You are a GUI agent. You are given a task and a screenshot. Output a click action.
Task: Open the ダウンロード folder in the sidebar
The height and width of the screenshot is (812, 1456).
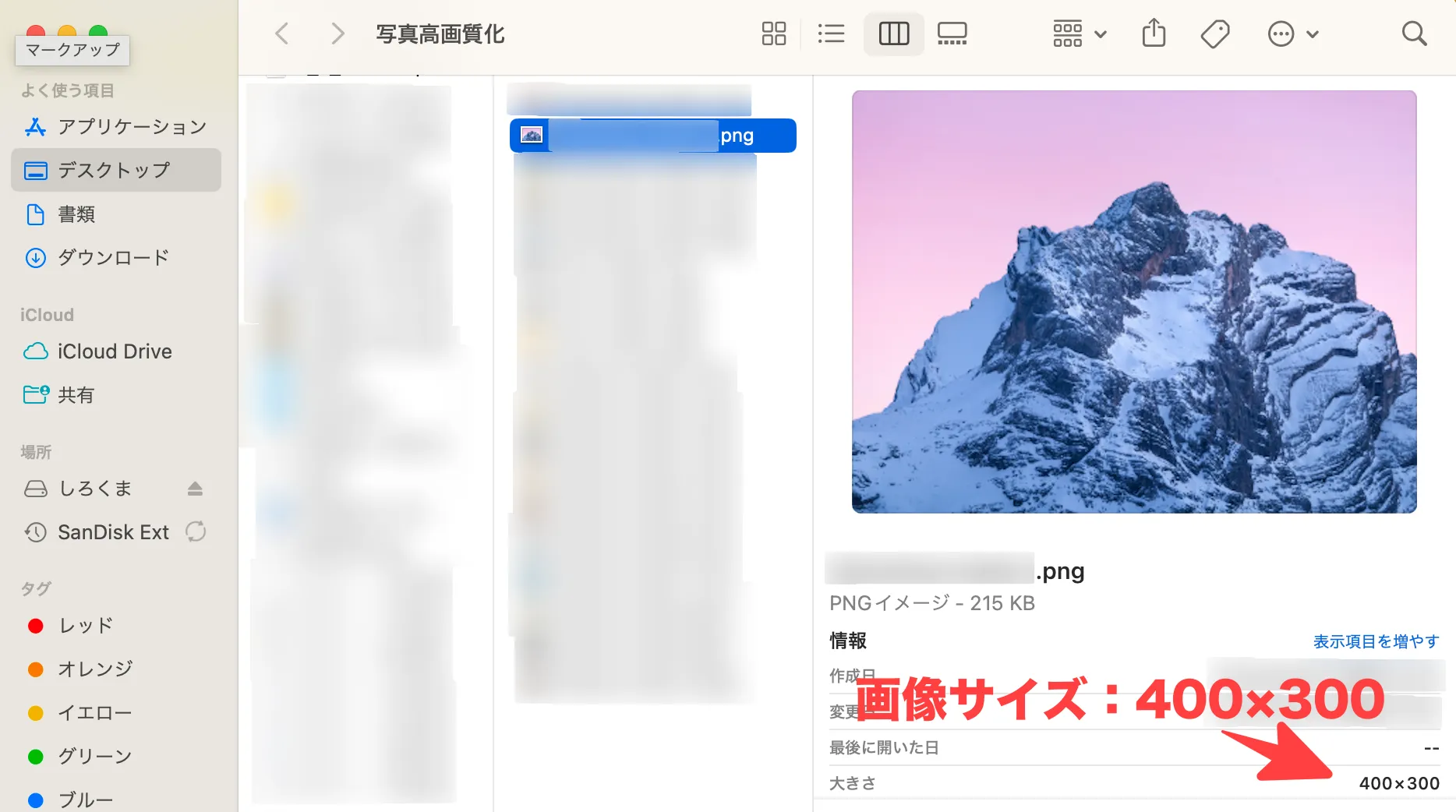pyautogui.click(x=111, y=257)
